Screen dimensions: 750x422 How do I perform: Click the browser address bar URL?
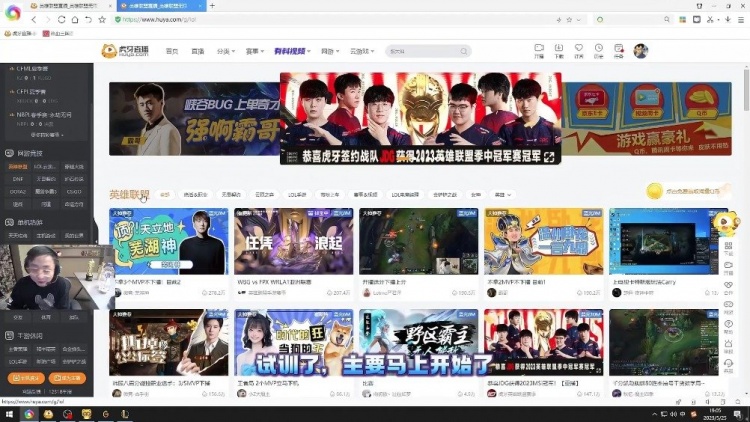[x=159, y=20]
